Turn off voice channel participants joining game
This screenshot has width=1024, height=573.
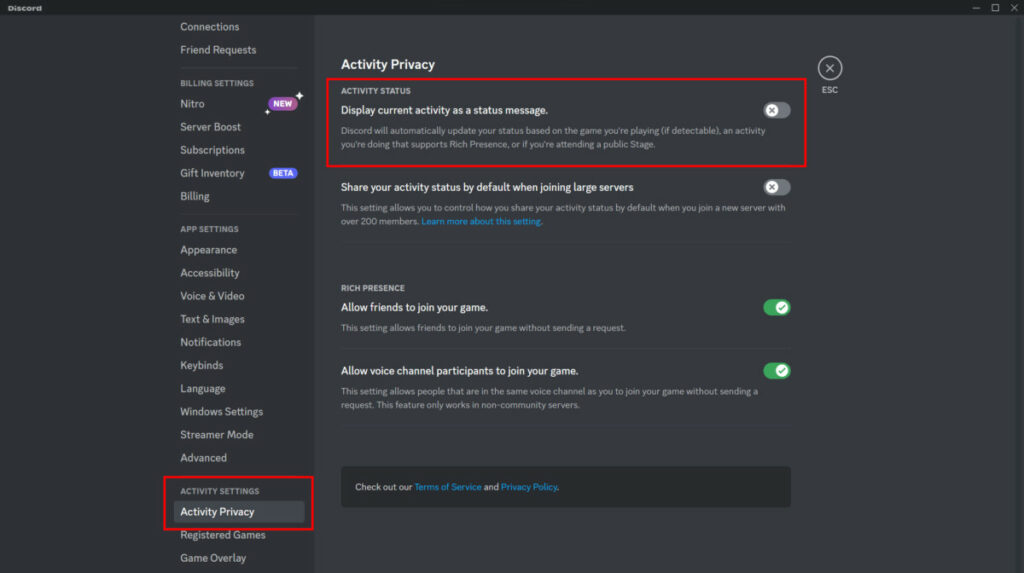tap(776, 371)
